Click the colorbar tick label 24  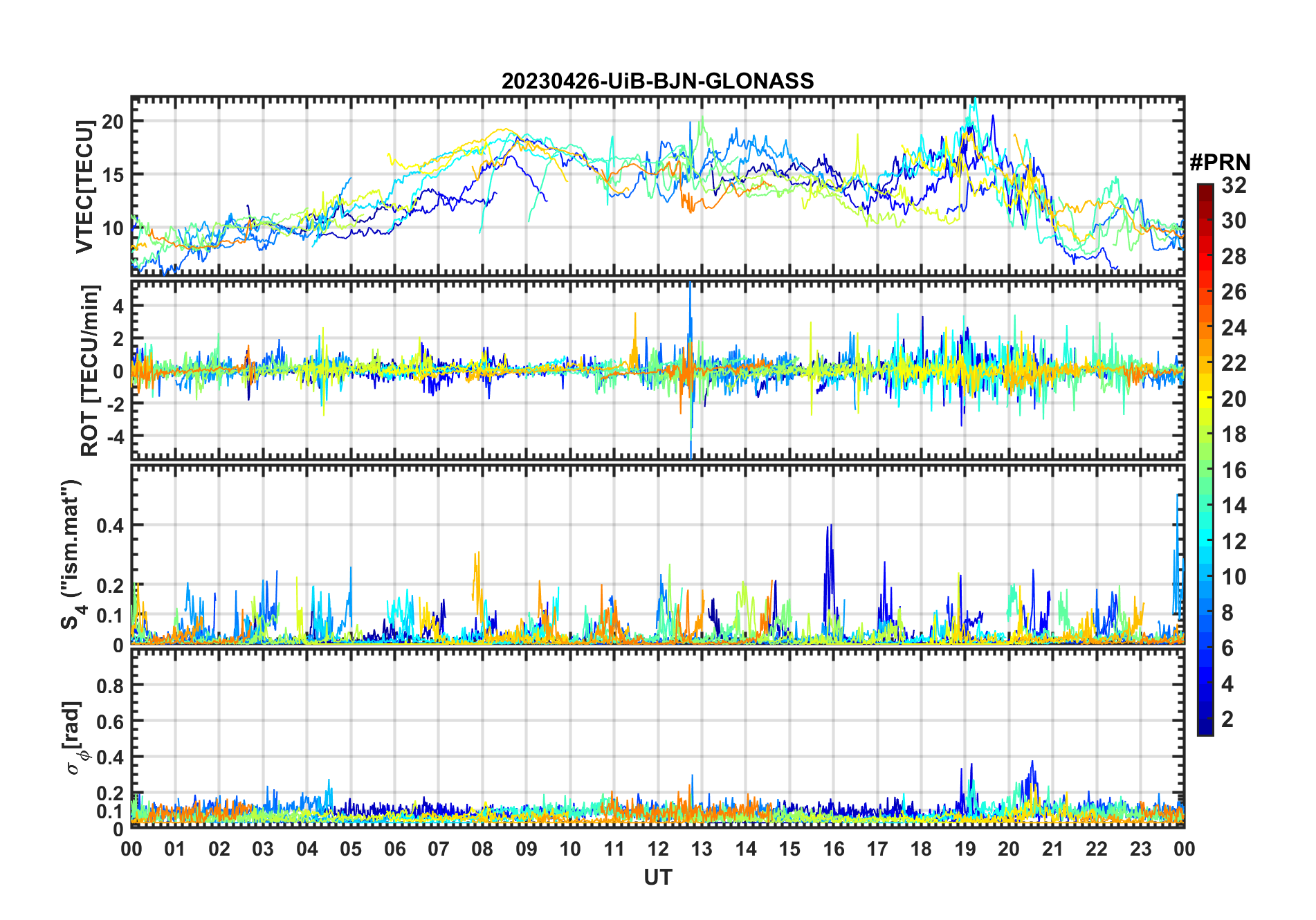(1234, 328)
